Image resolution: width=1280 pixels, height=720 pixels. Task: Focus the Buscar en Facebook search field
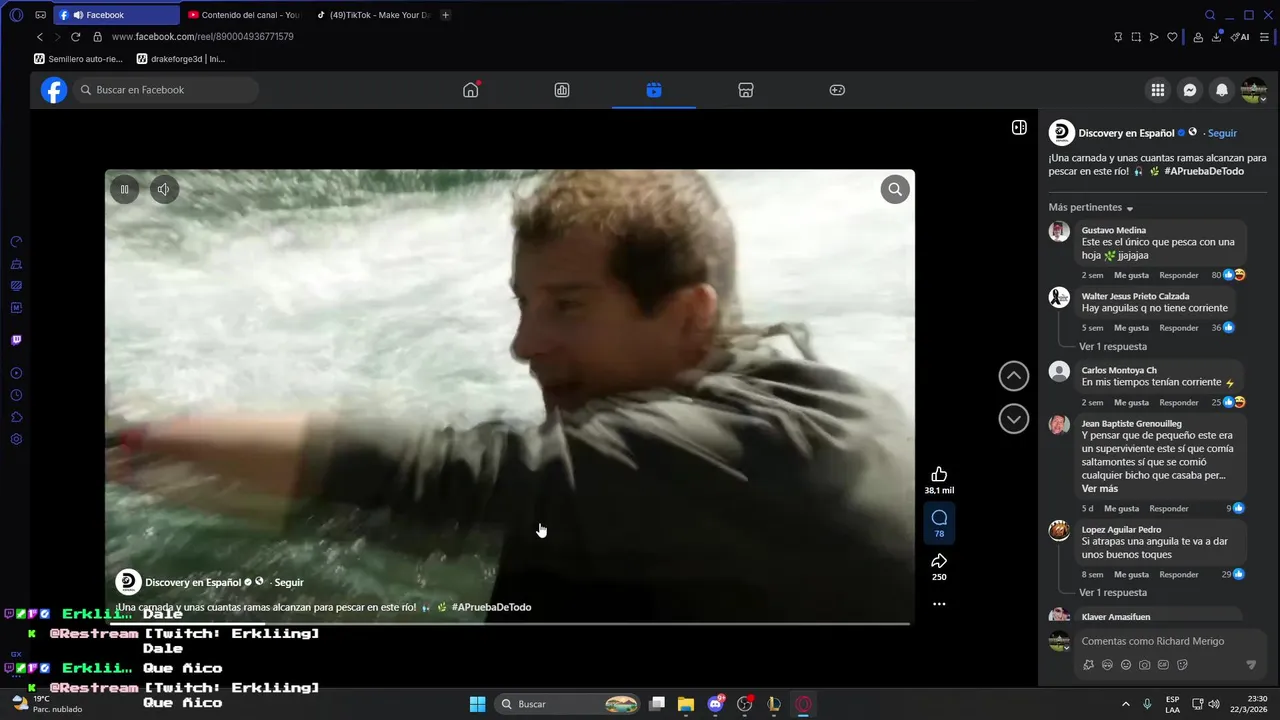(166, 90)
